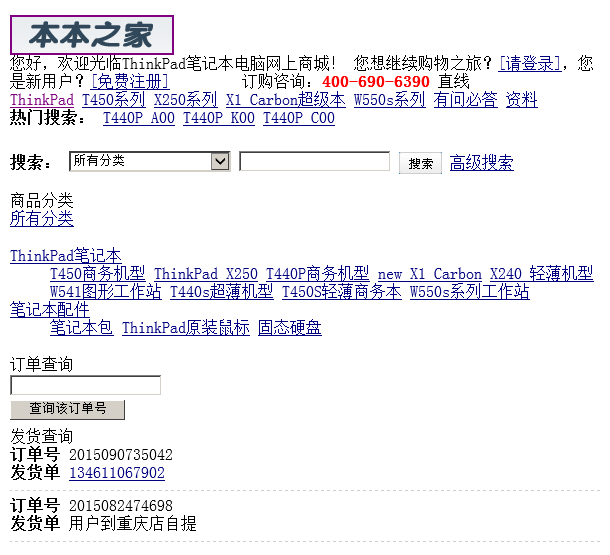The image size is (610, 555).
Task: Open the T450S轻薄商务本 subcategory
Action: point(342,291)
